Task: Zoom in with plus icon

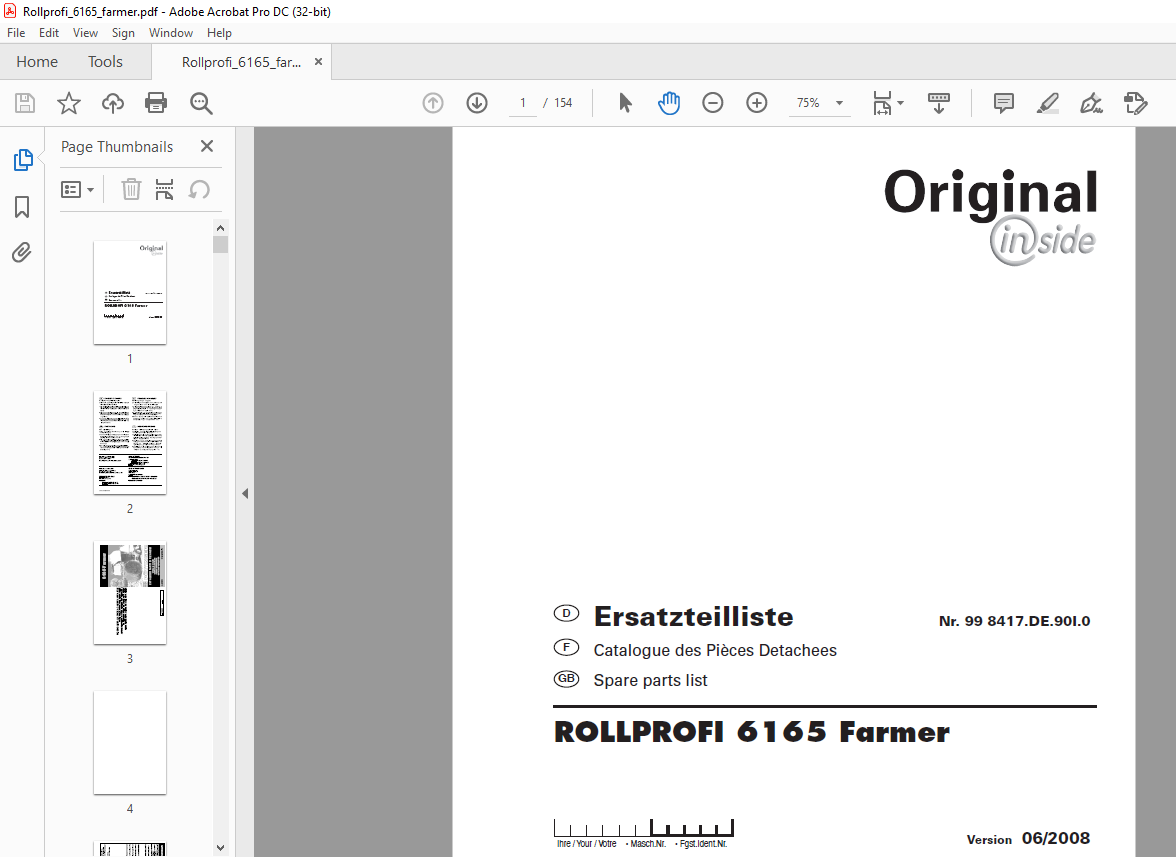Action: [757, 103]
